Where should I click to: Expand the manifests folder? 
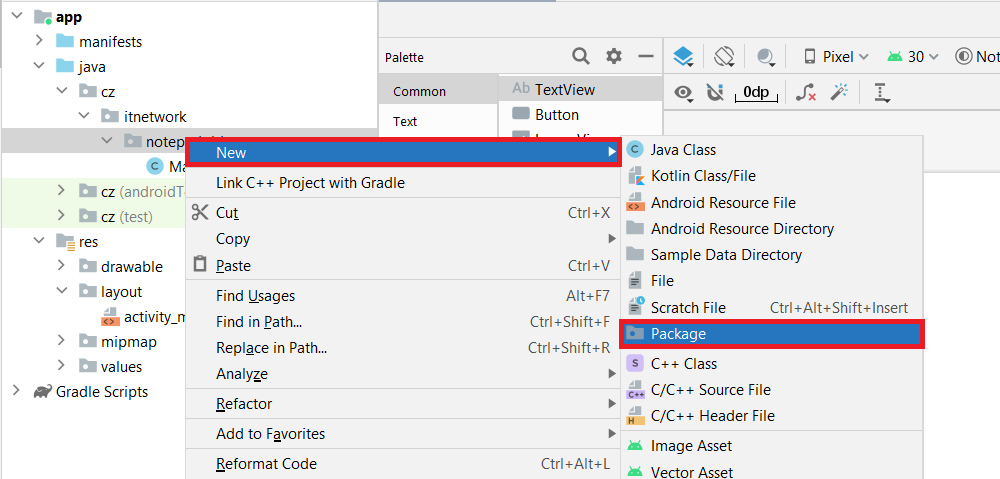point(38,41)
